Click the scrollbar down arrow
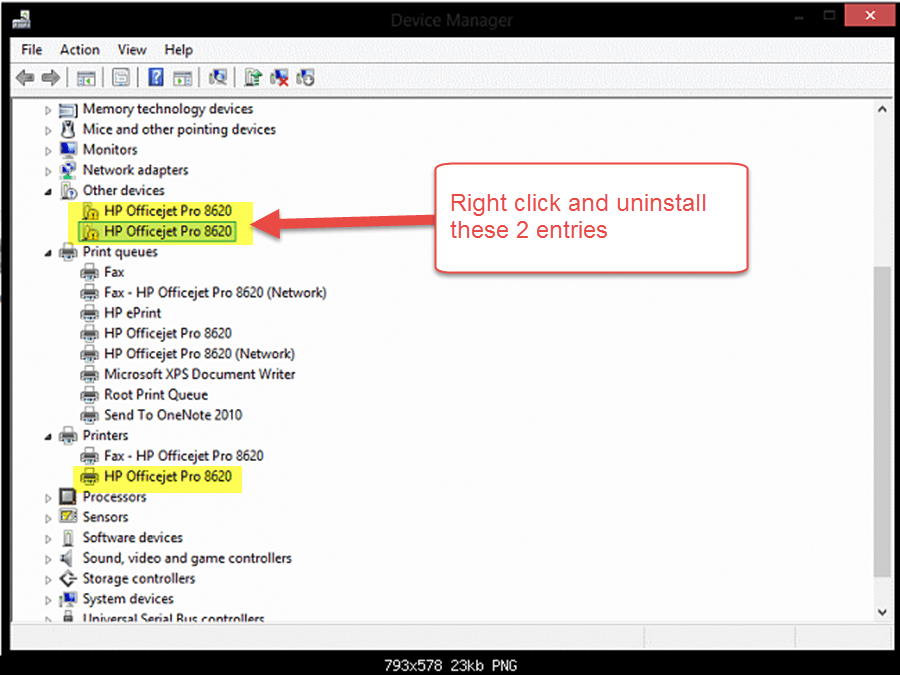 (883, 611)
